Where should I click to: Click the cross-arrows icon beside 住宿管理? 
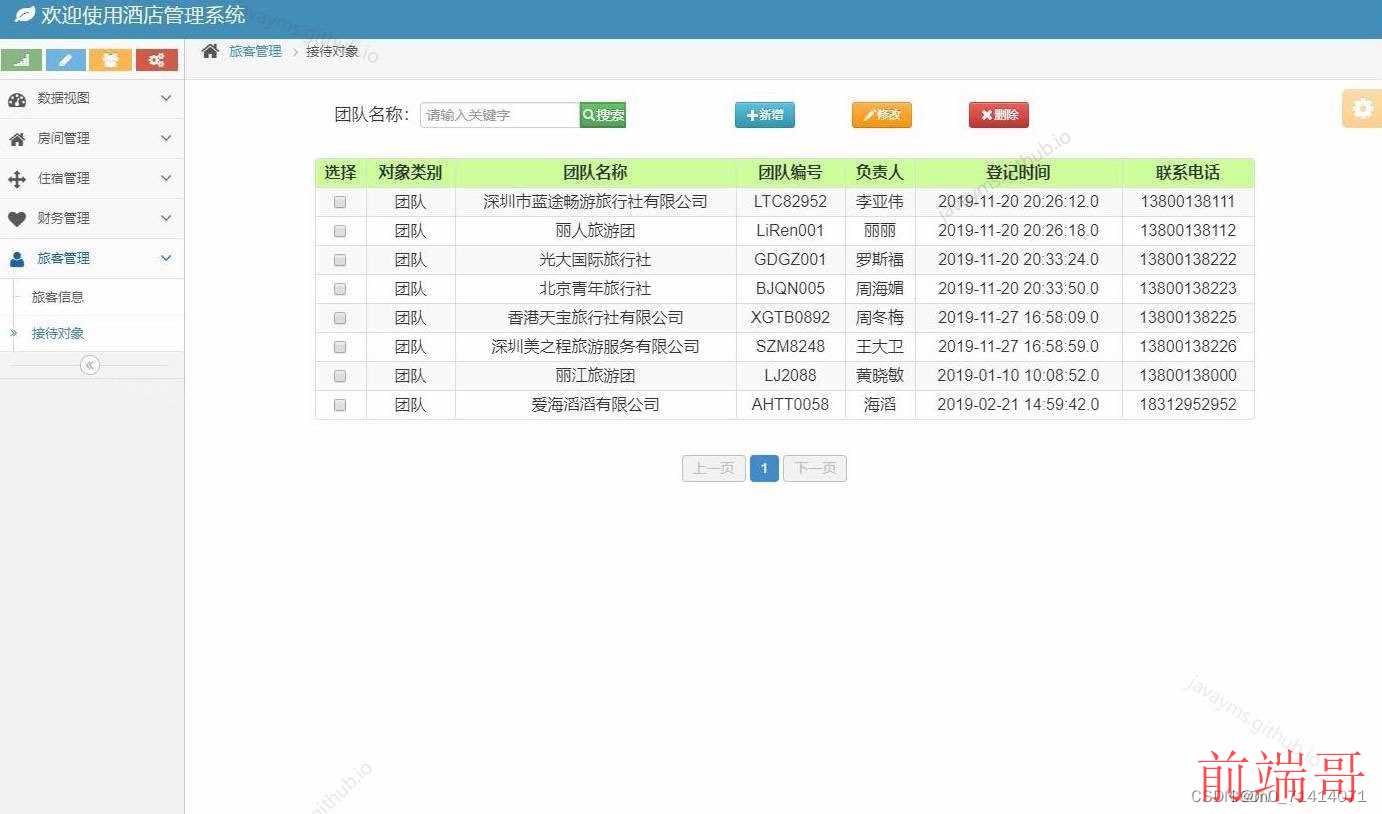(17, 179)
